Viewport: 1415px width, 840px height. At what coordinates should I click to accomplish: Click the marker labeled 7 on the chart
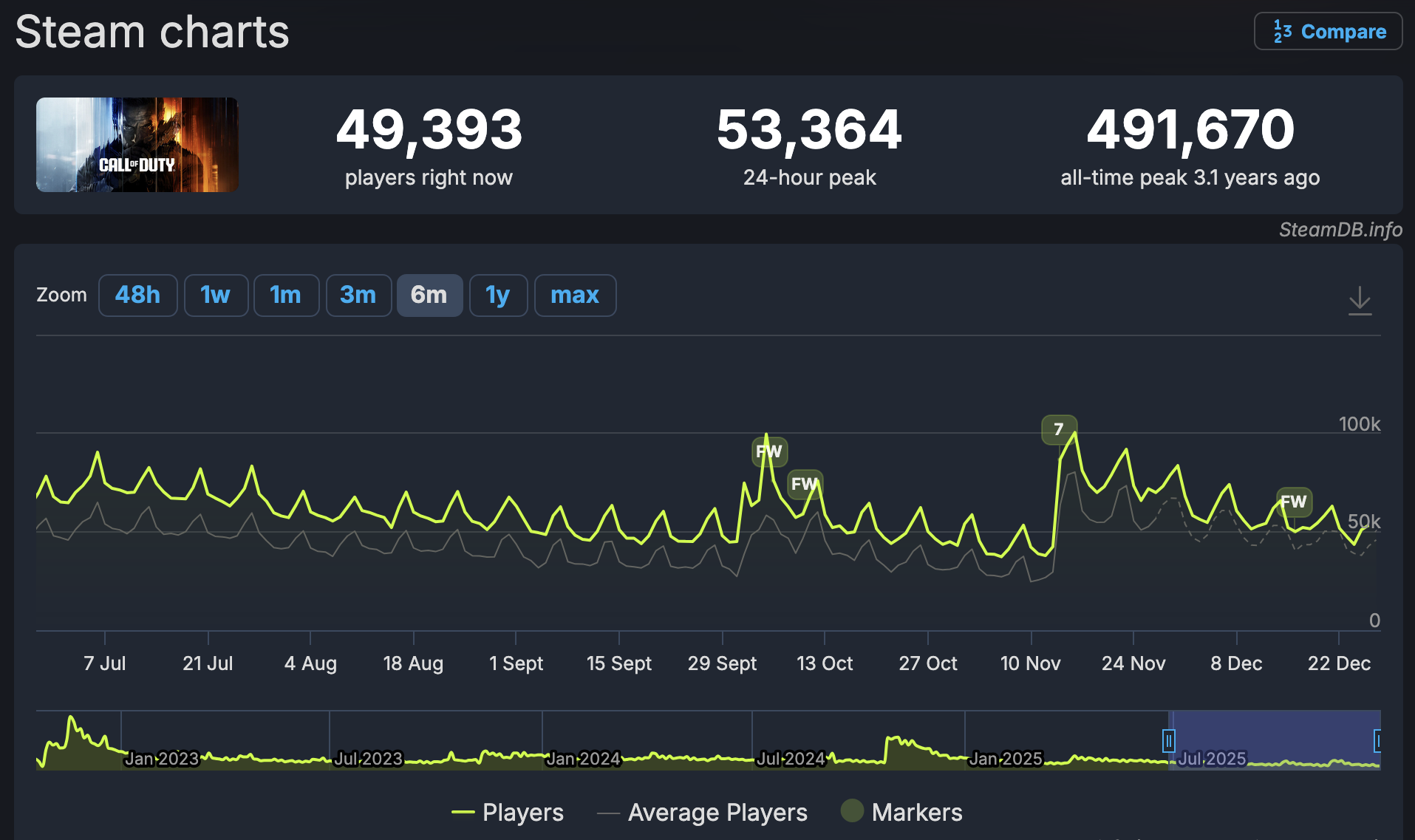tap(1059, 429)
